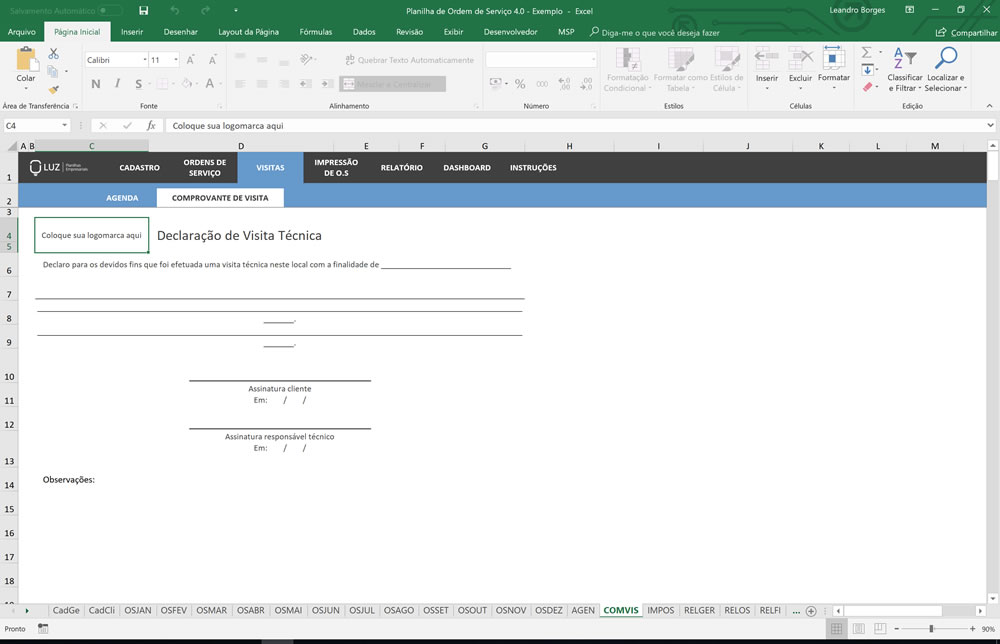Expand the formula bar chevron
Viewport: 1000px width, 644px height.
(x=990, y=126)
